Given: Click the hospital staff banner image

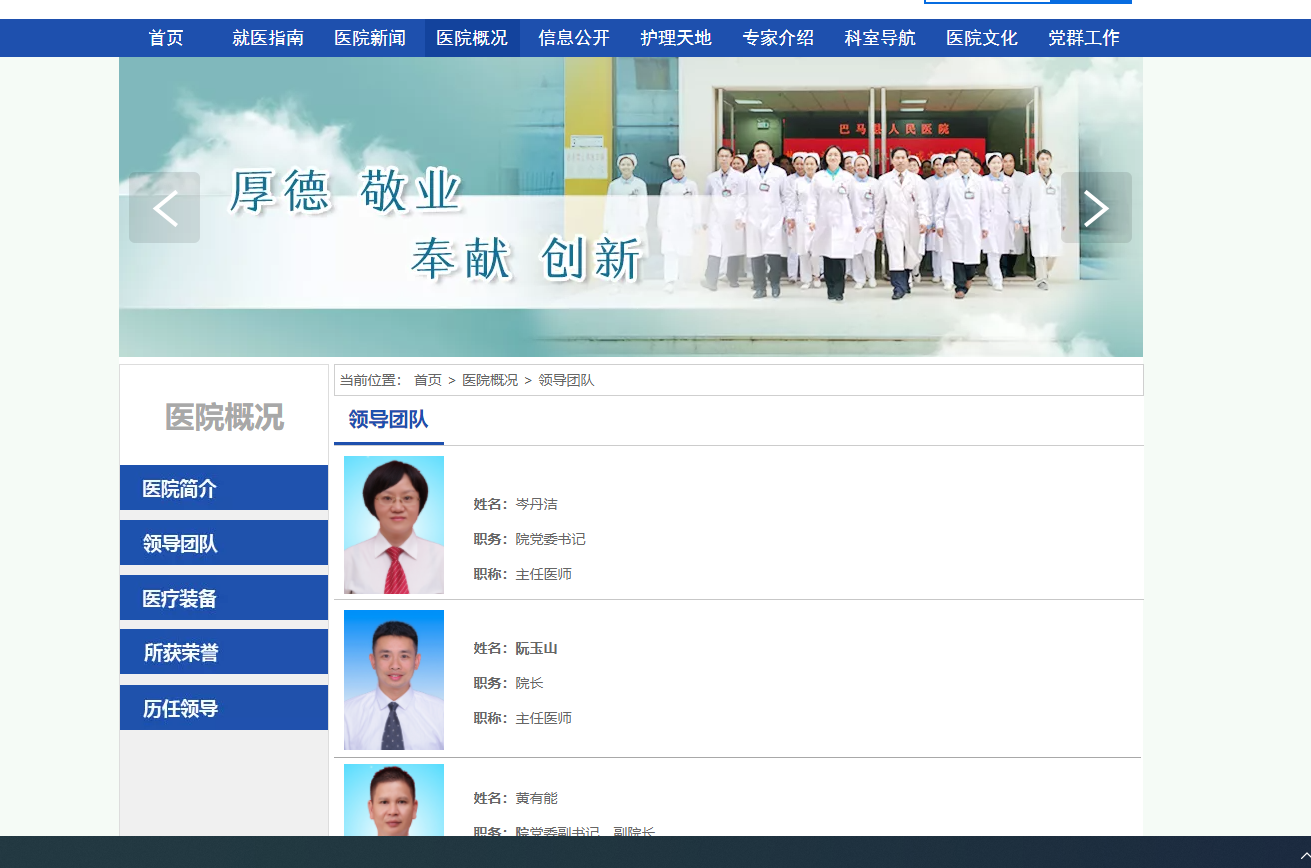Looking at the screenshot, I should [631, 207].
